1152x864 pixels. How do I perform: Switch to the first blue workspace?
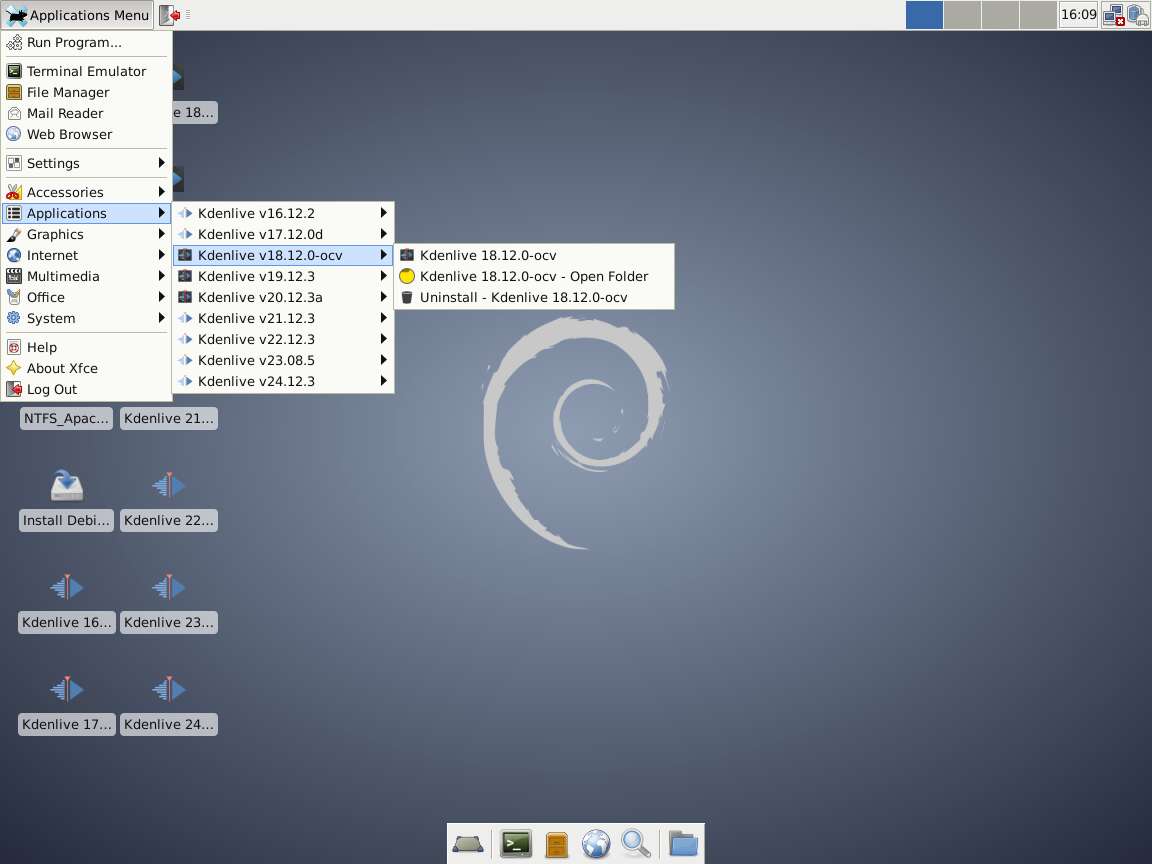(924, 15)
